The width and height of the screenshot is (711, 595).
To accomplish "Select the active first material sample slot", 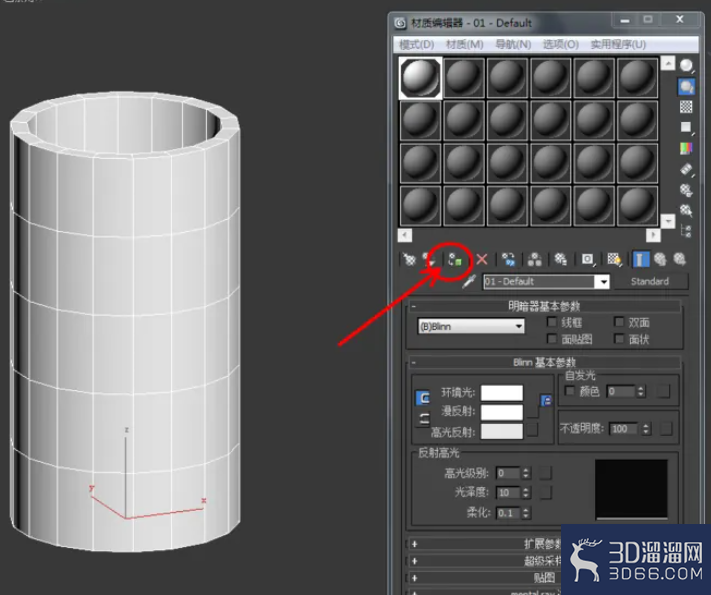I will point(420,78).
